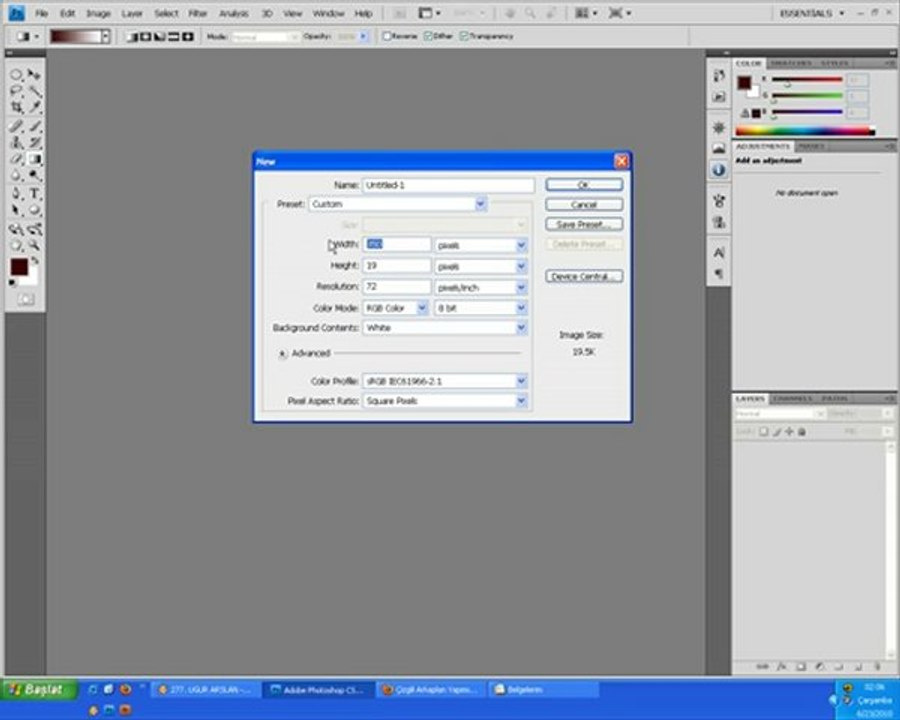Click the Windows Start button

pyautogui.click(x=39, y=690)
